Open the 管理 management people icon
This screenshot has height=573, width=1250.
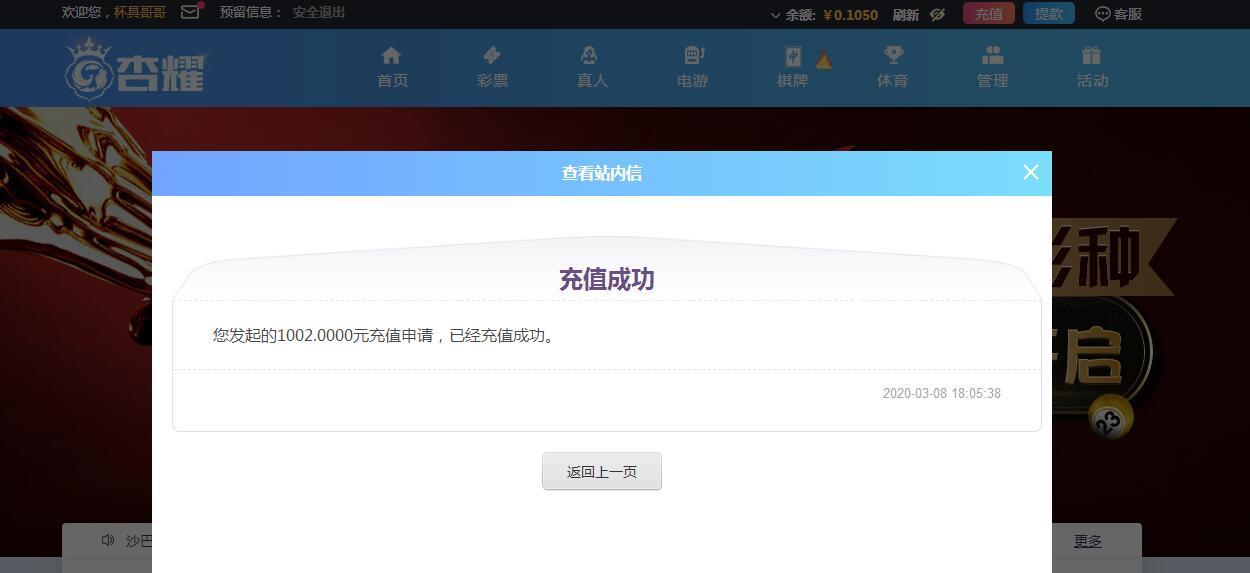tap(992, 56)
